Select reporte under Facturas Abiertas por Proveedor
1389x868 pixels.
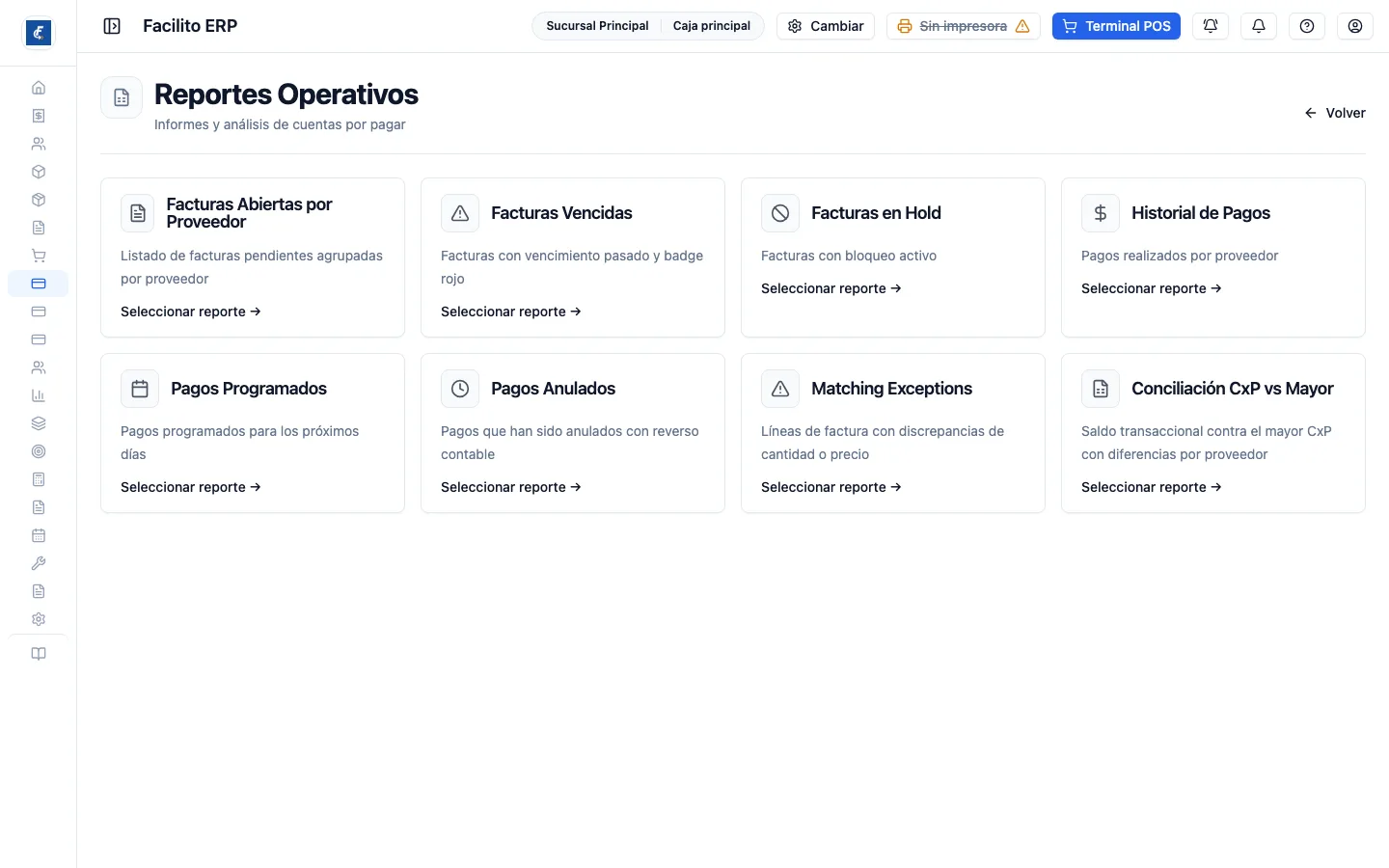191,312
